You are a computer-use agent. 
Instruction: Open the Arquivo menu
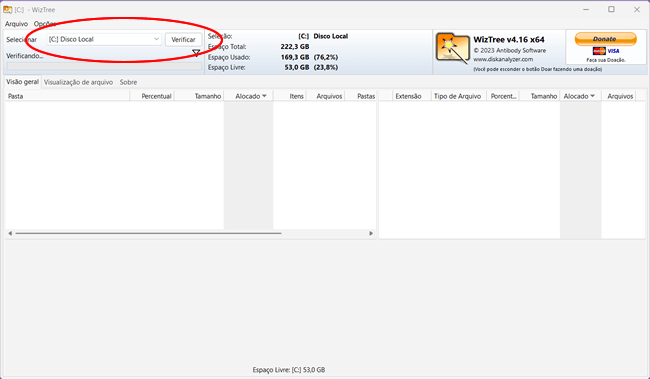click(x=17, y=24)
